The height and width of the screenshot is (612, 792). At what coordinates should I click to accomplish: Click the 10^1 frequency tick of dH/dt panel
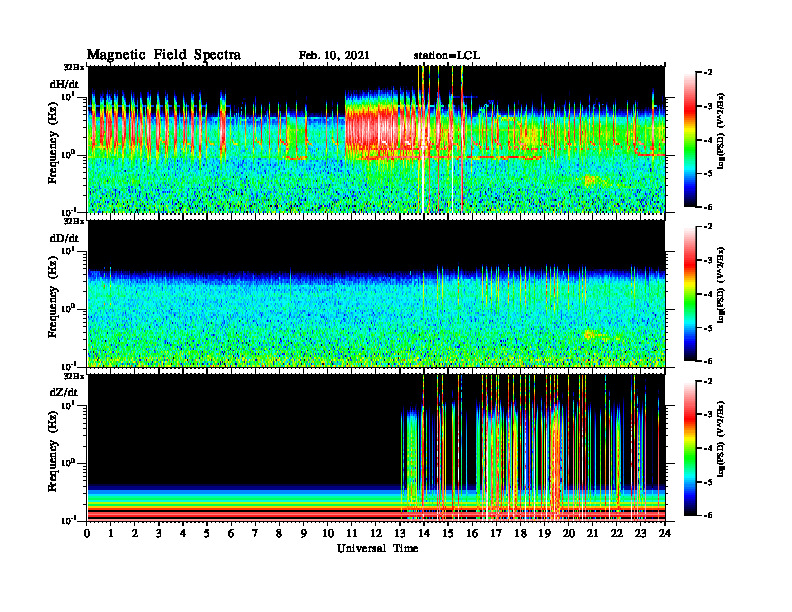[68, 96]
